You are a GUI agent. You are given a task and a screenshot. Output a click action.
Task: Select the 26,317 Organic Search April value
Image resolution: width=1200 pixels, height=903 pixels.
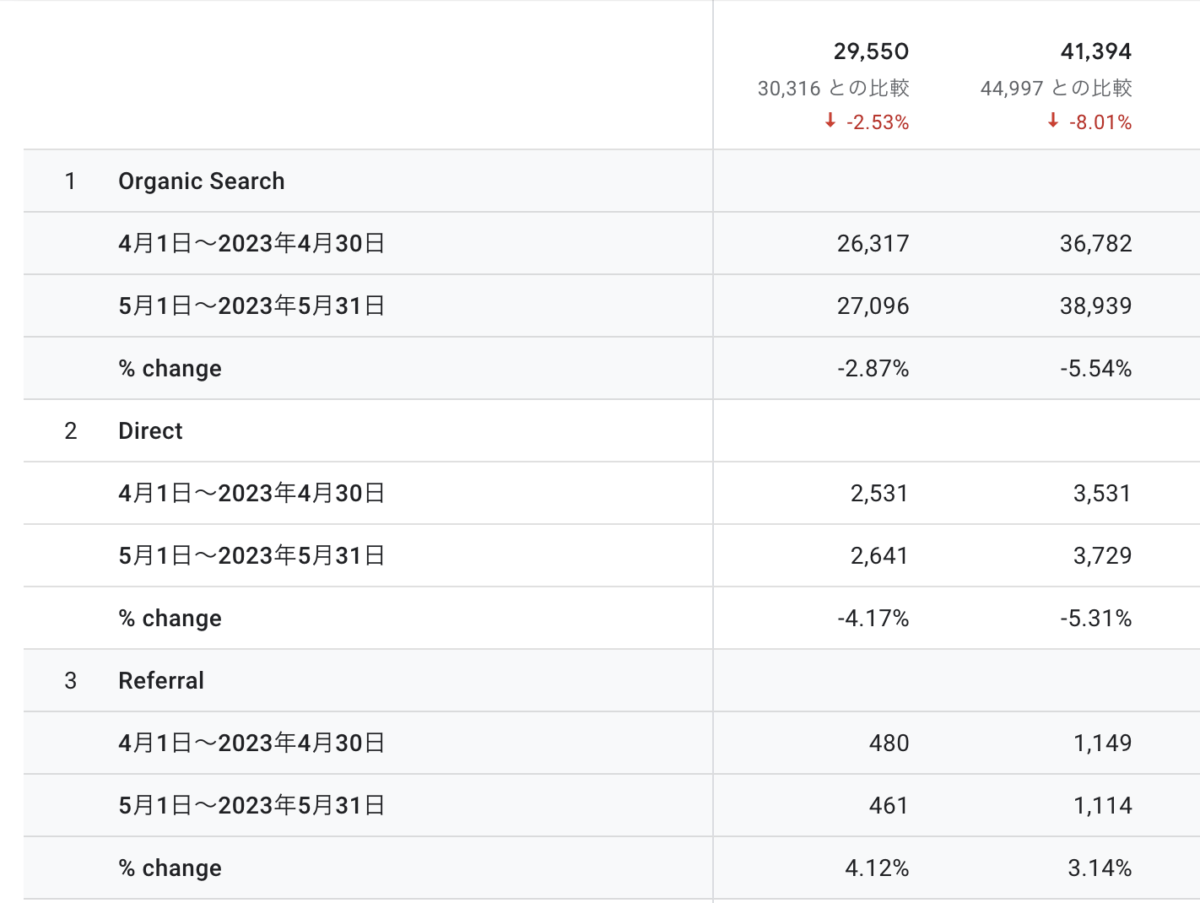(872, 244)
